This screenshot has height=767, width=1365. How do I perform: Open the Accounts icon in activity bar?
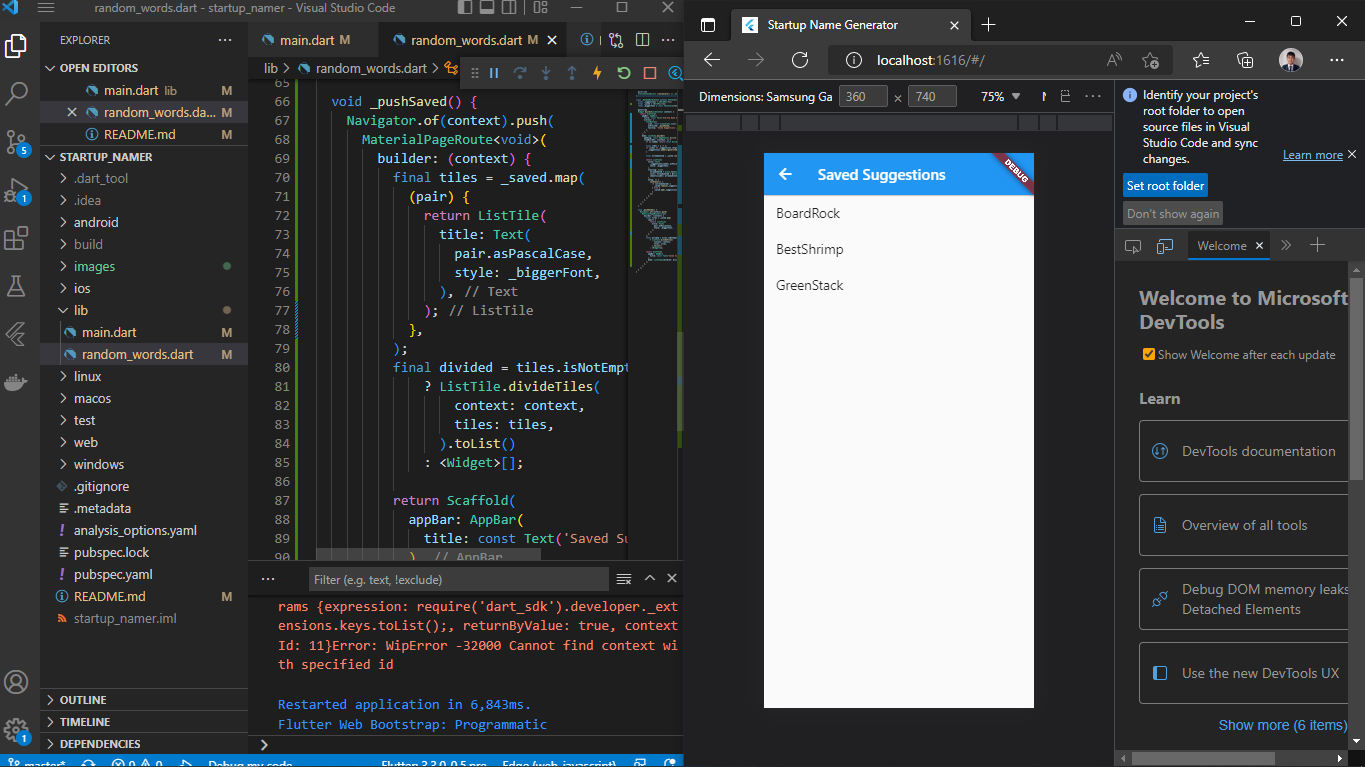coord(16,683)
